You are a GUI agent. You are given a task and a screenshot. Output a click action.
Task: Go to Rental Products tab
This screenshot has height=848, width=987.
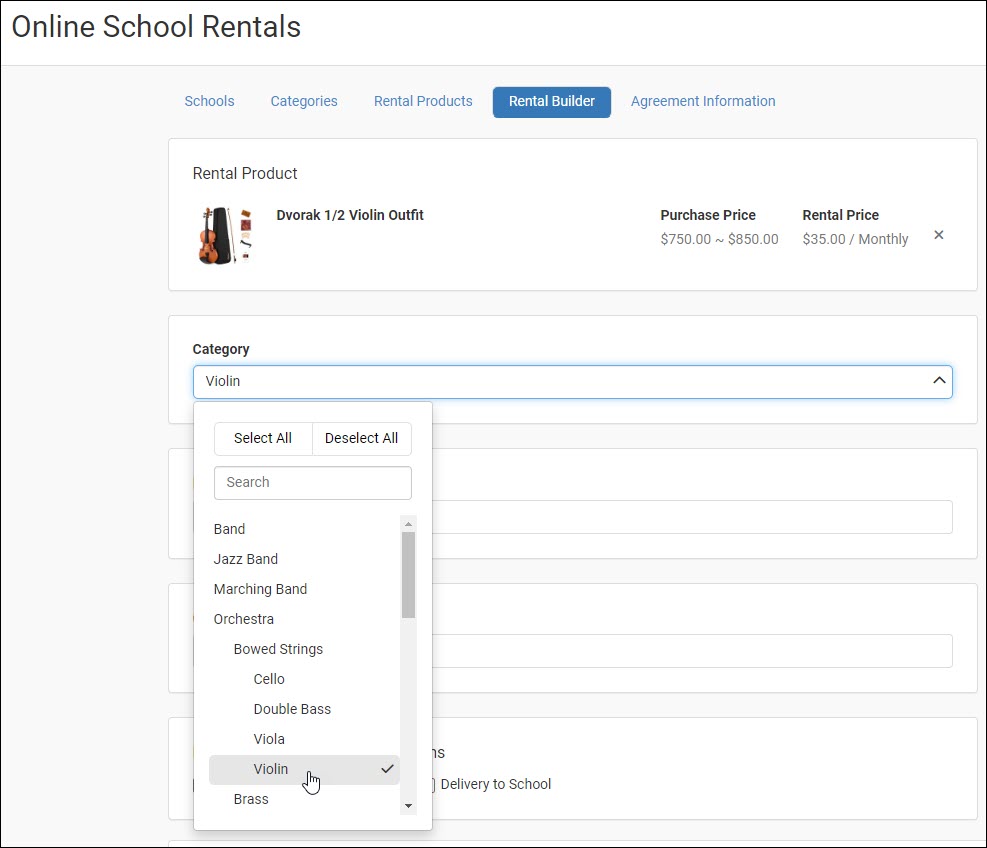(x=423, y=101)
